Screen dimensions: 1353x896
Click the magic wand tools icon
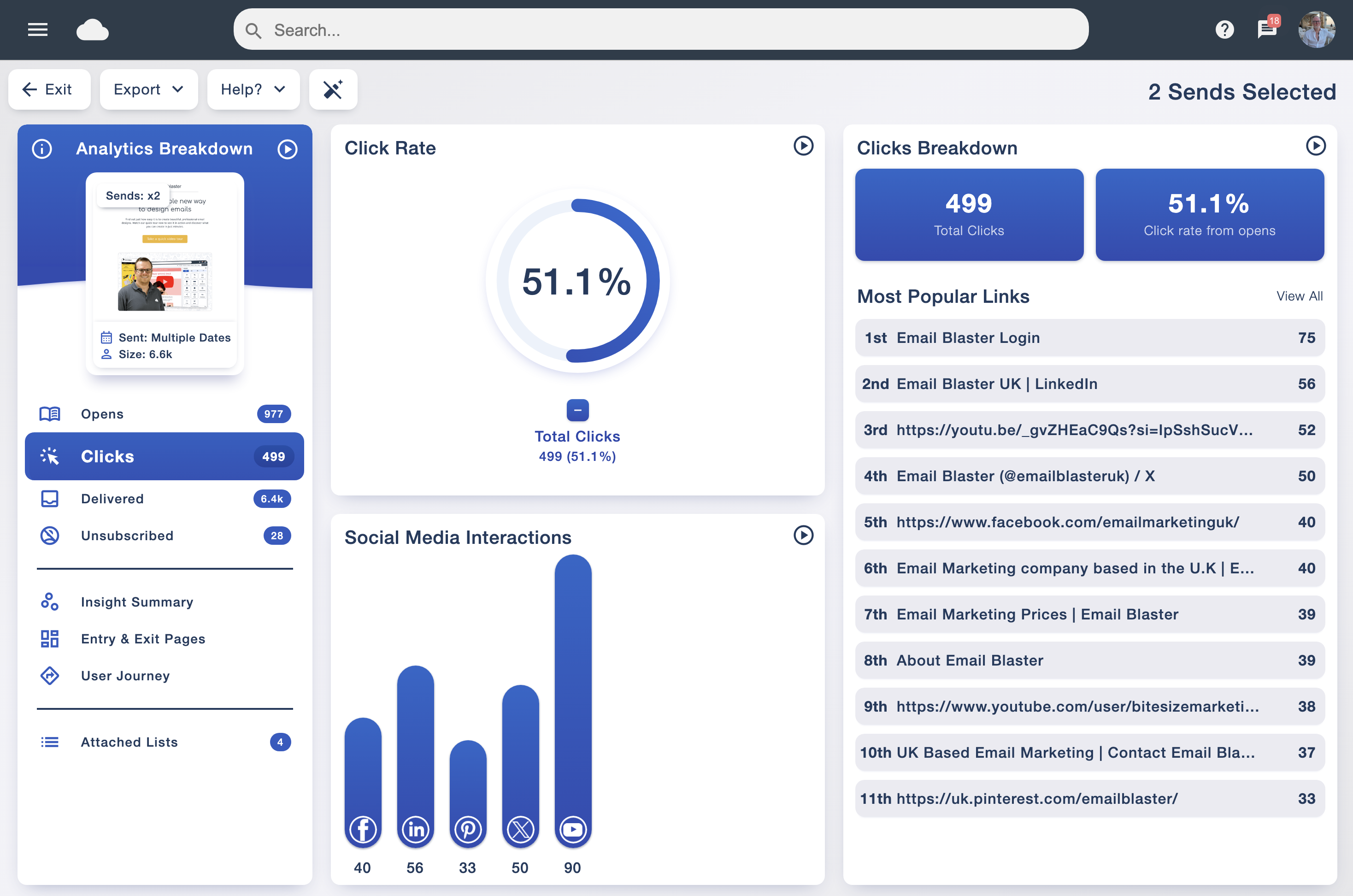[333, 89]
